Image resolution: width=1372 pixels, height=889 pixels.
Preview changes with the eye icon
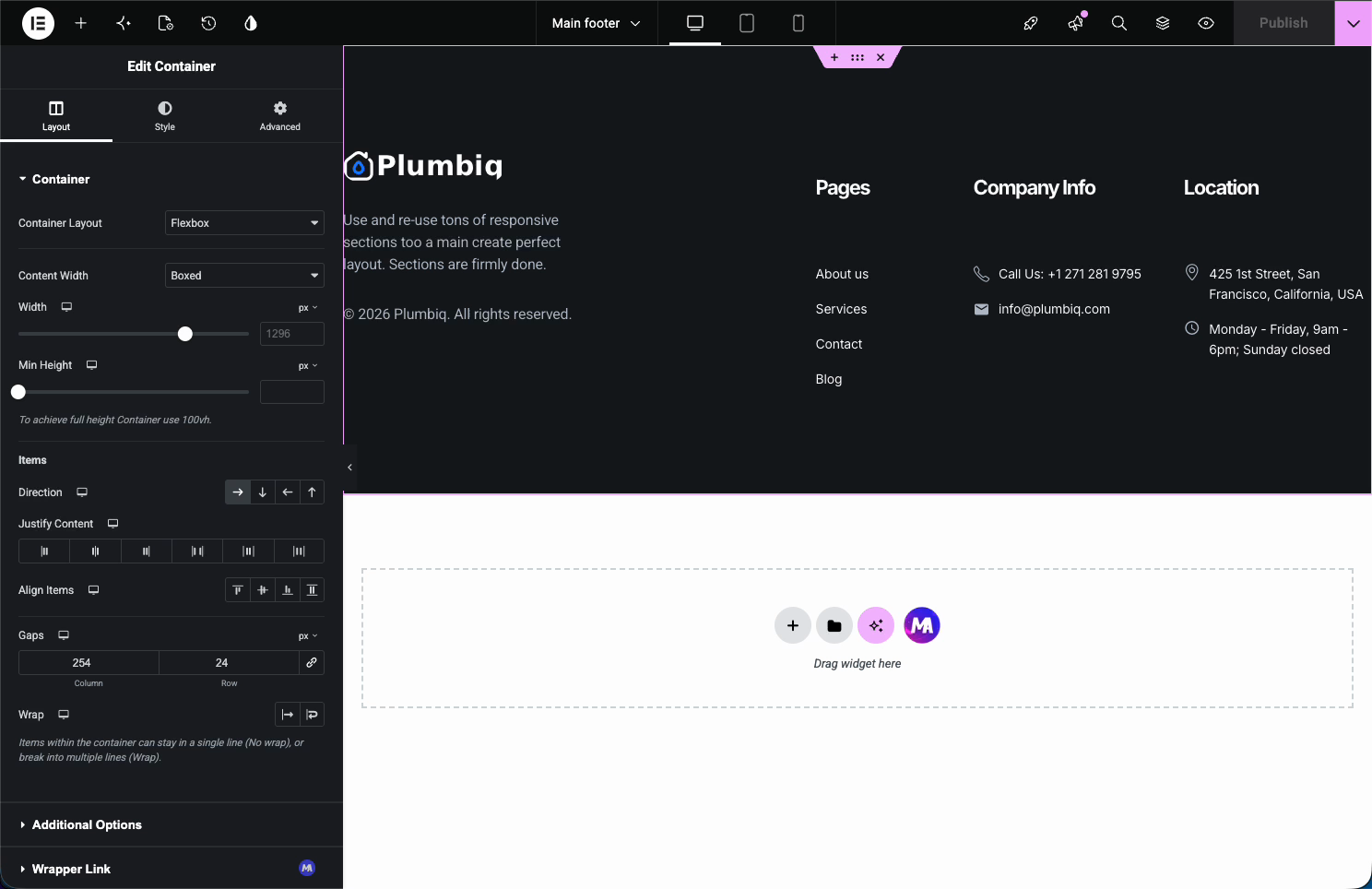pos(1206,23)
